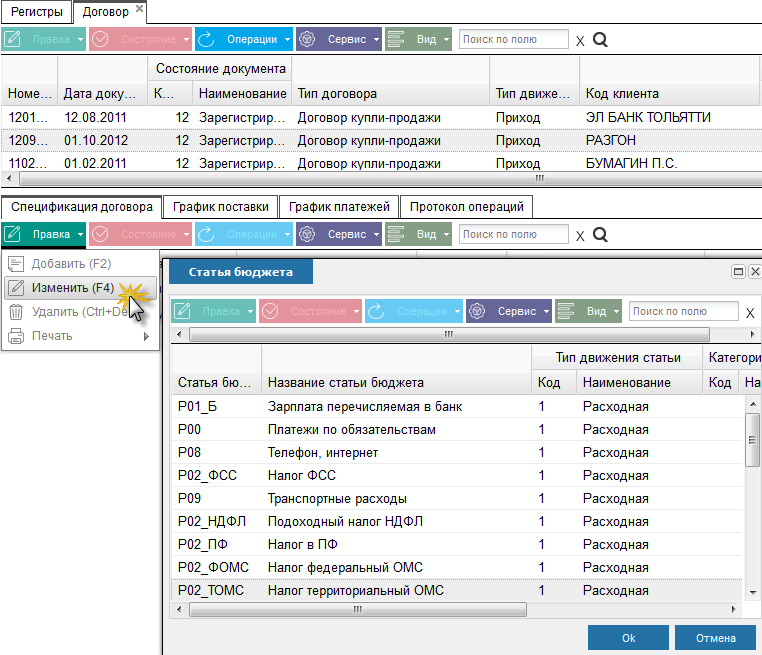762x655 pixels.
Task: Click the dialog Поиск по полю search field
Action: pyautogui.click(x=684, y=311)
